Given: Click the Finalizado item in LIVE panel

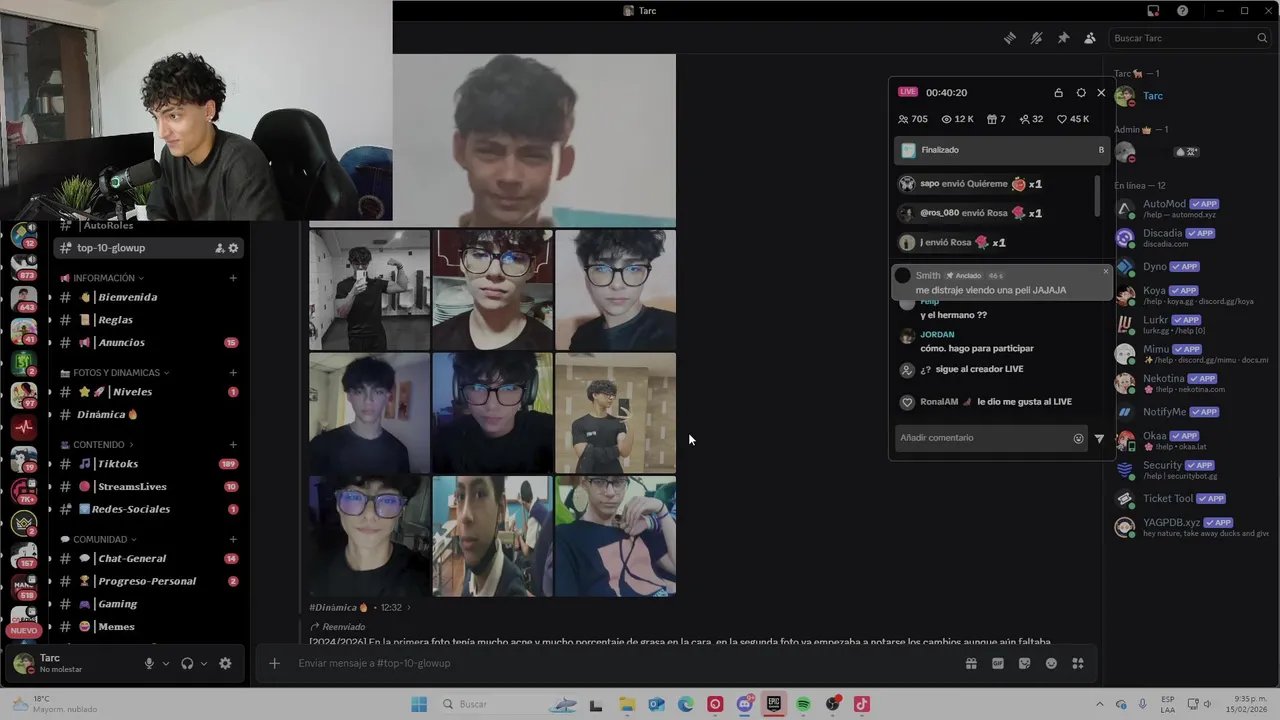Looking at the screenshot, I should (x=1002, y=150).
